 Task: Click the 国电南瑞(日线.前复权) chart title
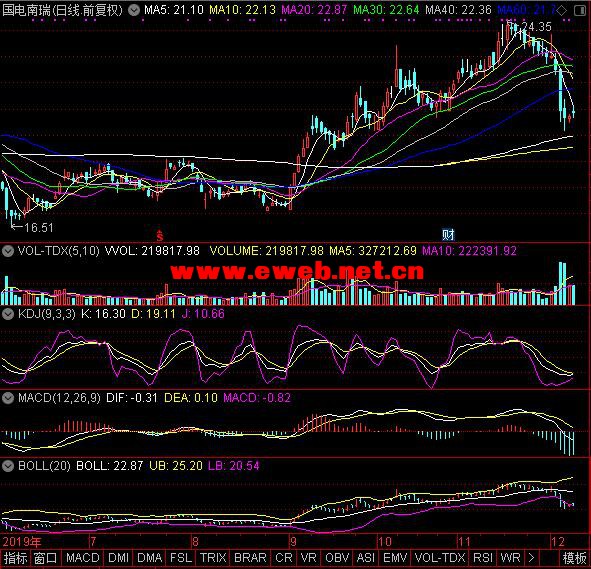(x=63, y=10)
